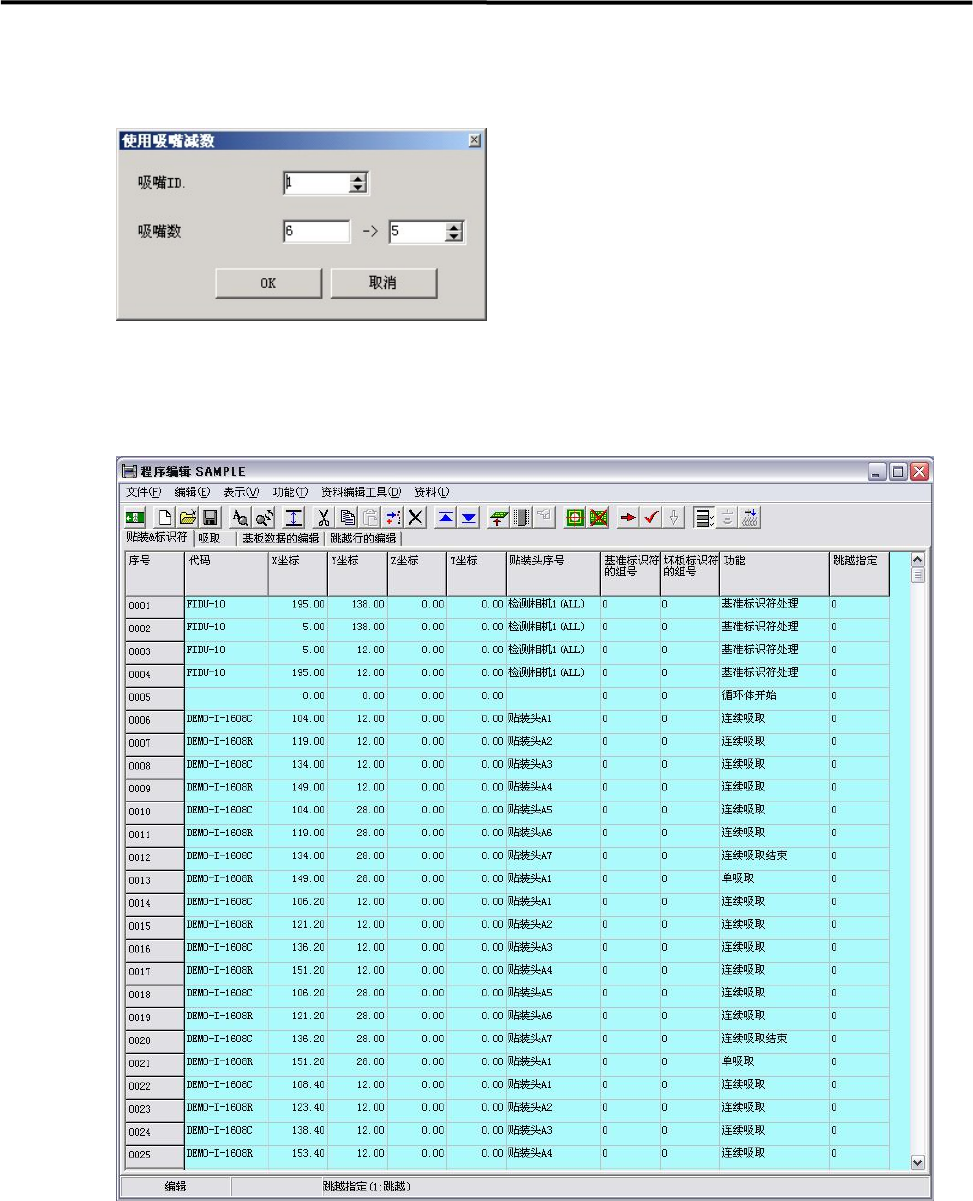973x1201 pixels.
Task: Cut selection with the scissors icon
Action: (324, 517)
